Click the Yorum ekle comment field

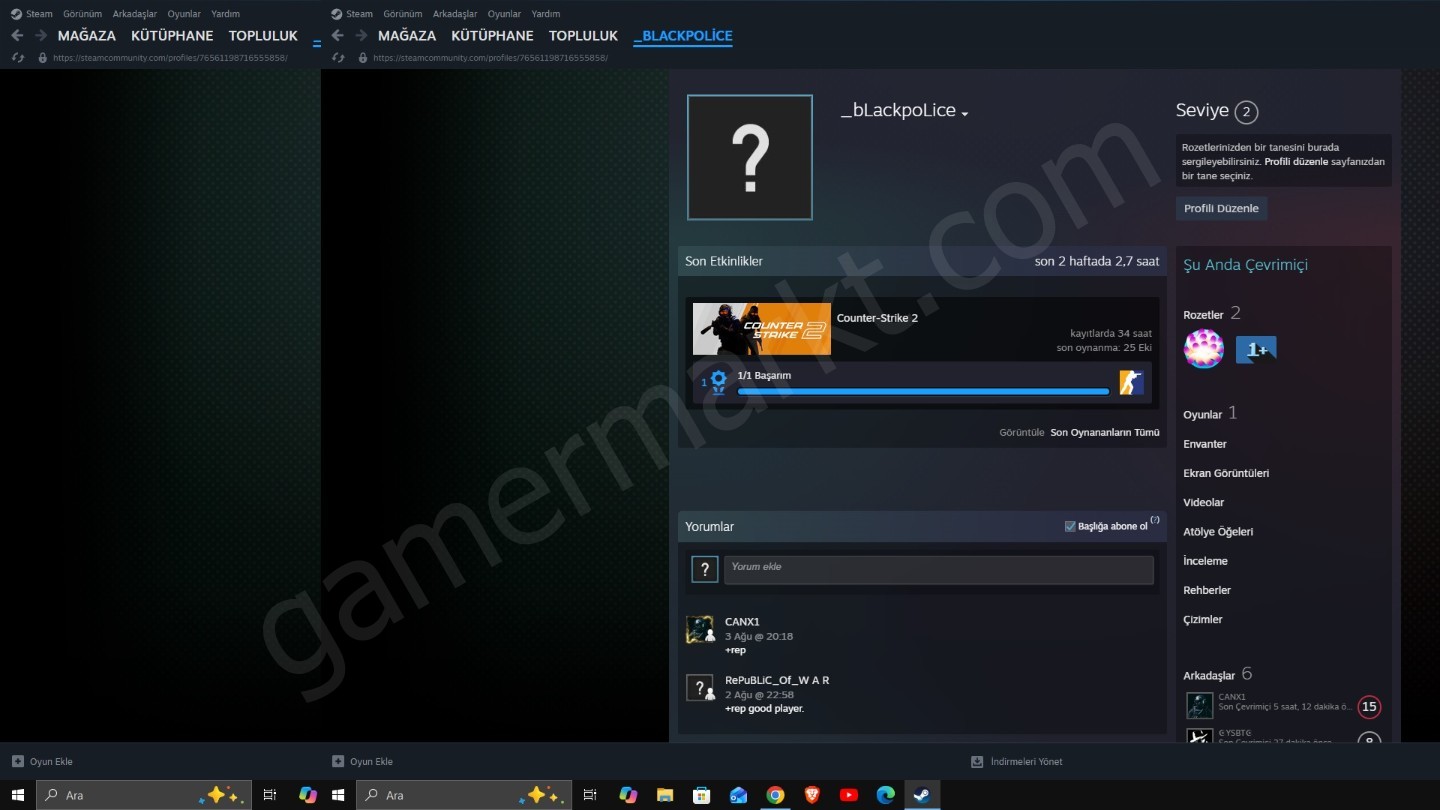coord(938,570)
